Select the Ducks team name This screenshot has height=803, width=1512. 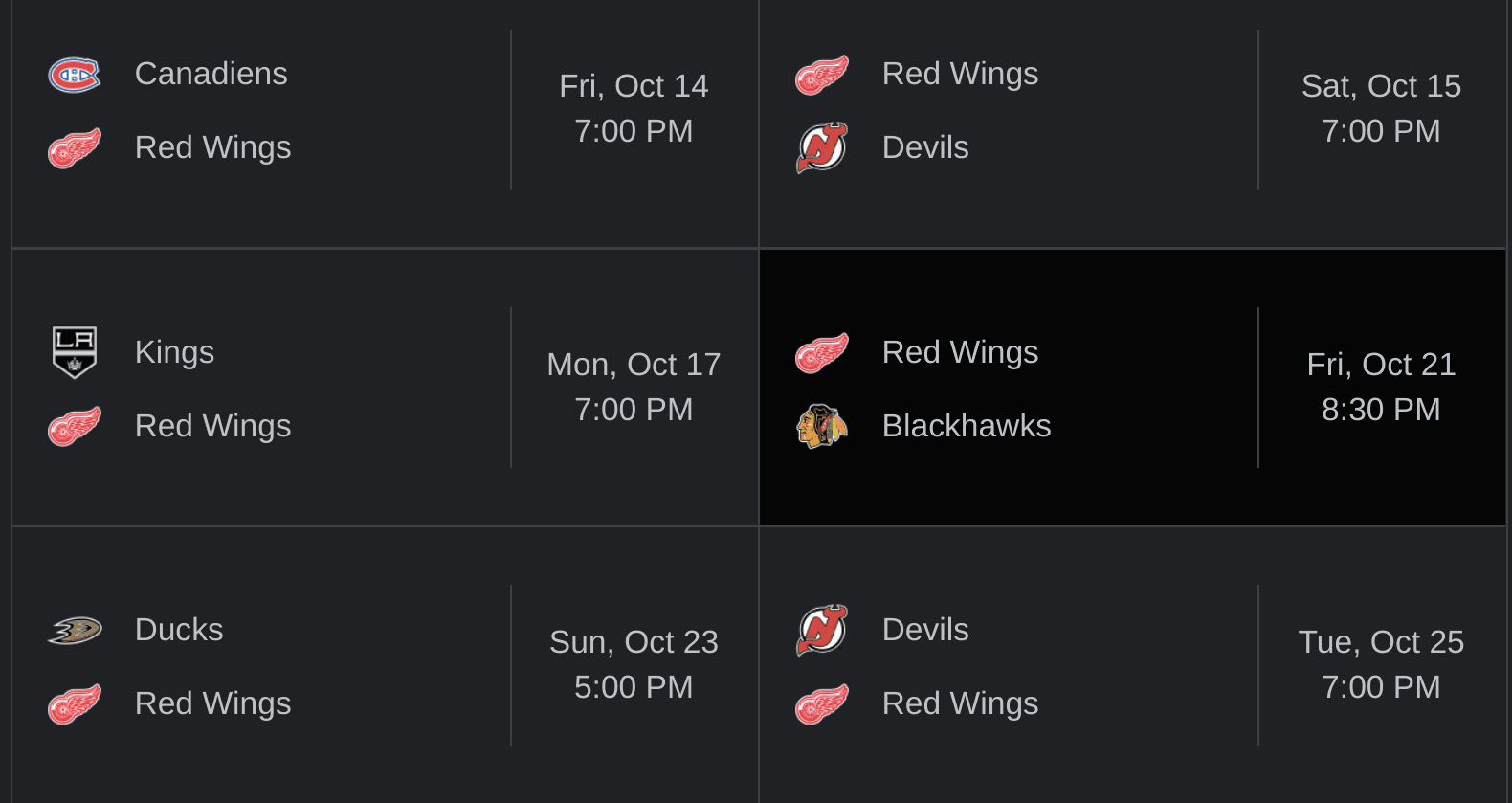[179, 630]
